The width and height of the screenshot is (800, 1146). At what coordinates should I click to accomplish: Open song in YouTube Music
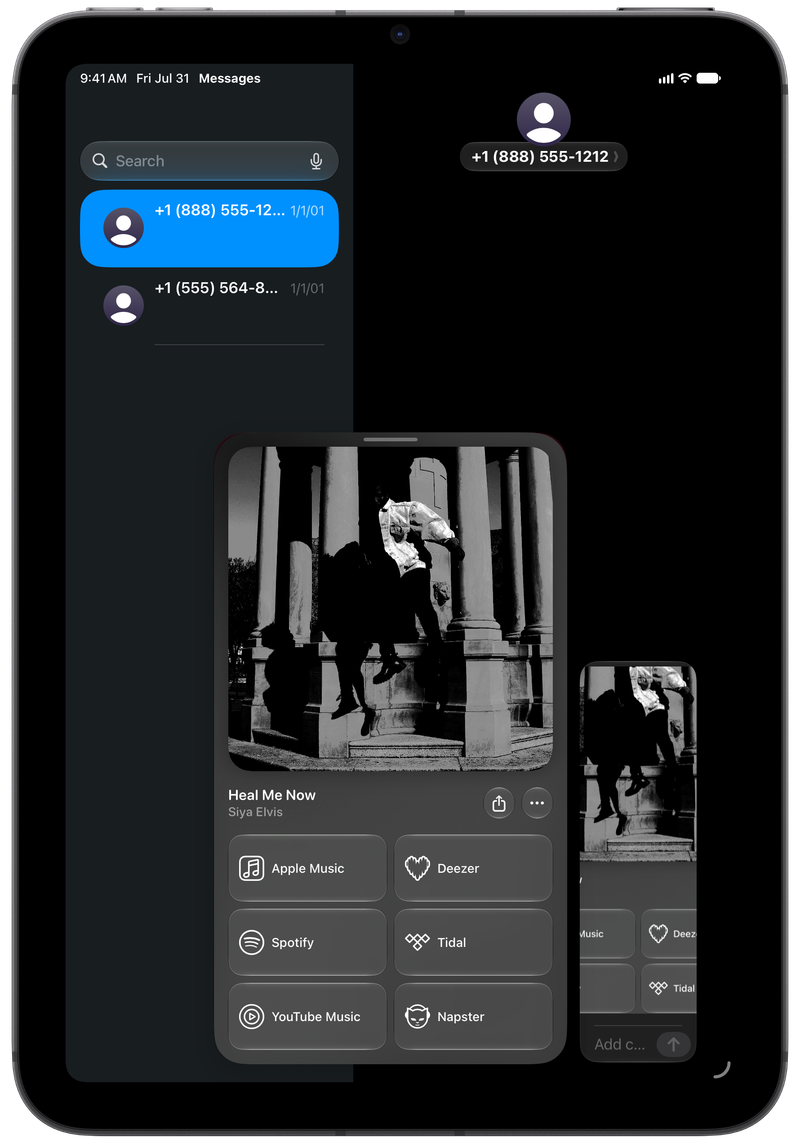(308, 1017)
